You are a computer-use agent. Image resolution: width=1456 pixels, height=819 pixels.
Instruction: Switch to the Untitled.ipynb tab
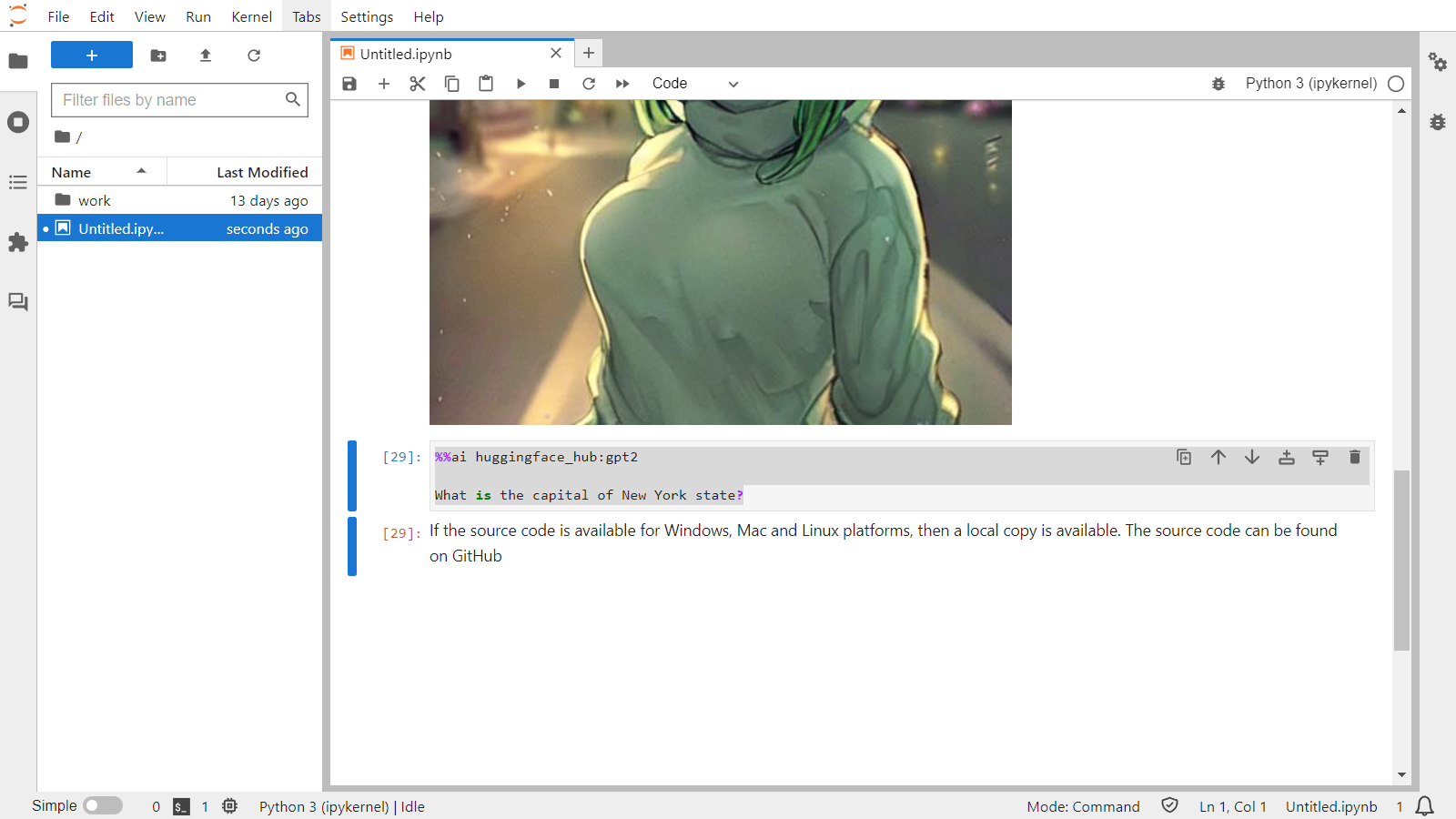405,53
